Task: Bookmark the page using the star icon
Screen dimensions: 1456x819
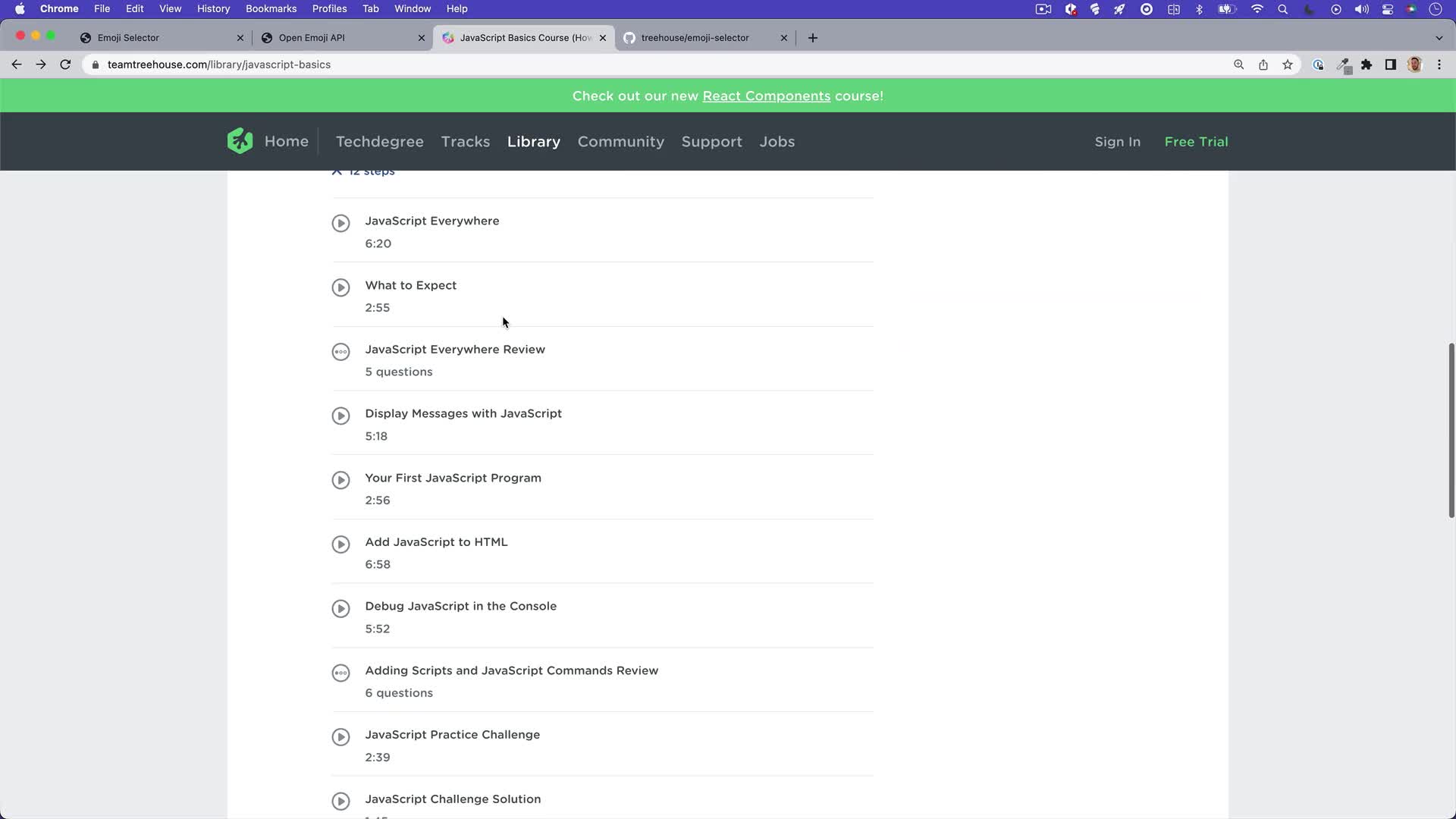Action: pos(1287,64)
